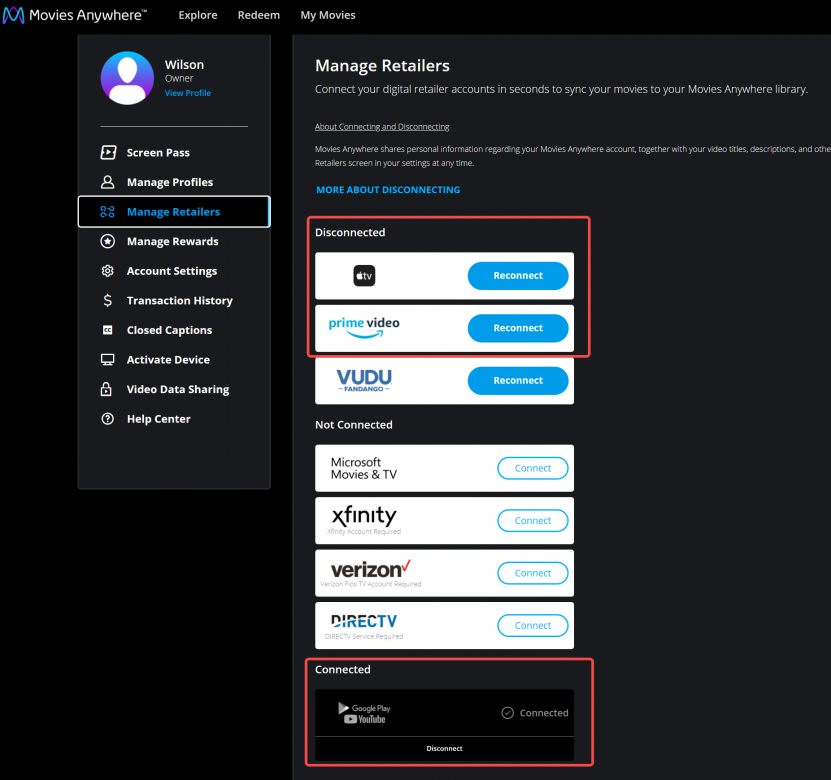This screenshot has width=831, height=780.
Task: Click the Prime Video retailer logo
Action: click(364, 327)
